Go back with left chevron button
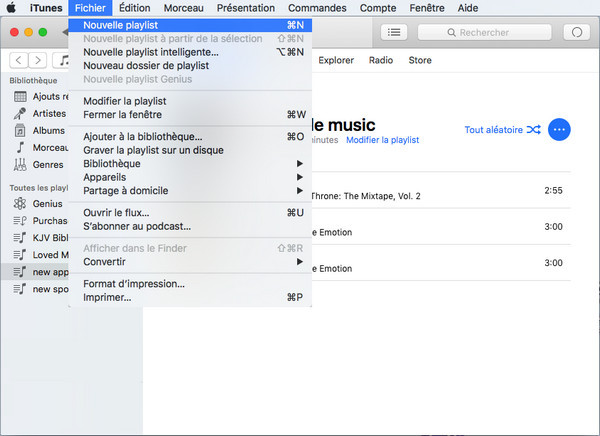This screenshot has height=436, width=600. (x=18, y=60)
